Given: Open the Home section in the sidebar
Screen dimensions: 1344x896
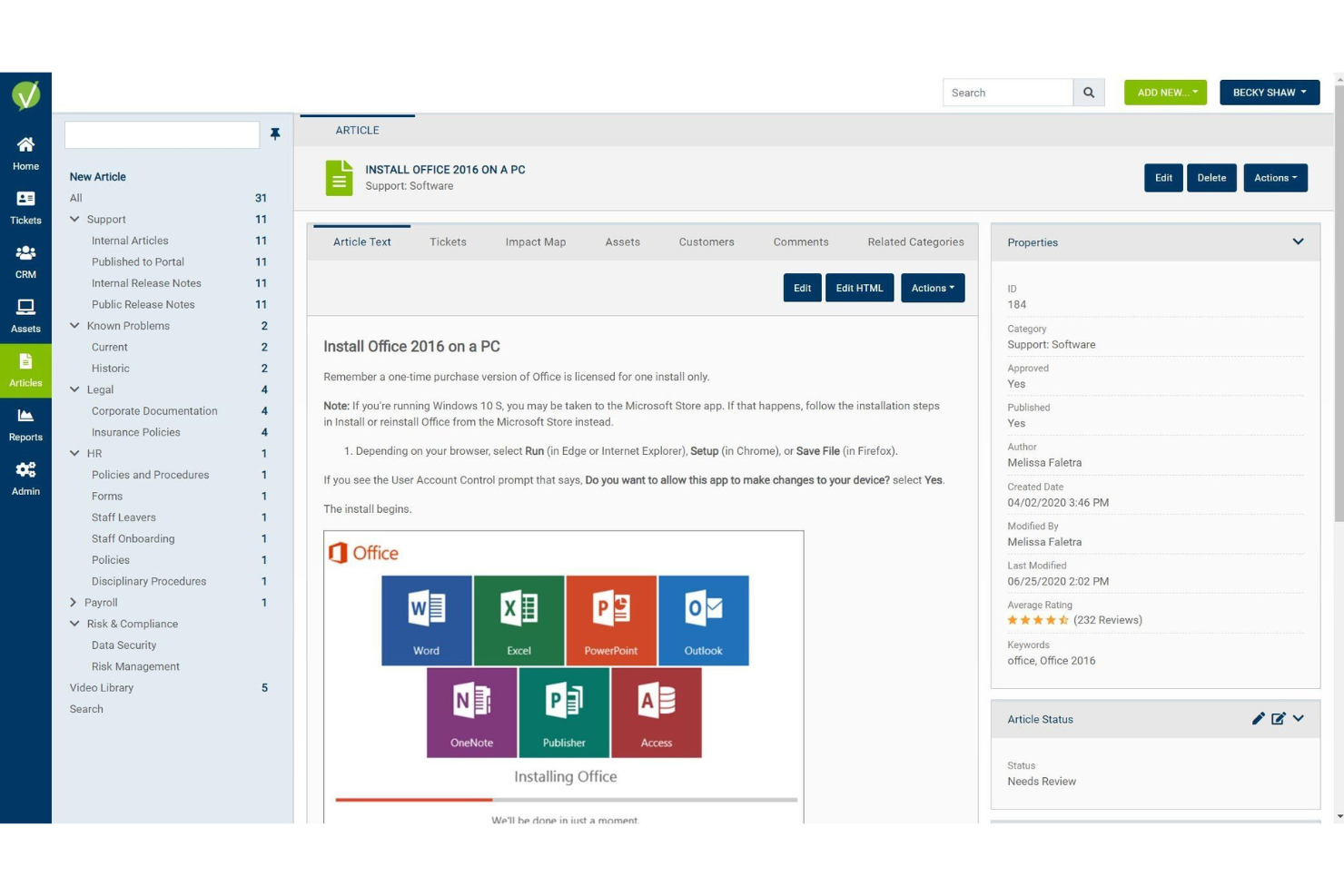Looking at the screenshot, I should tap(25, 153).
